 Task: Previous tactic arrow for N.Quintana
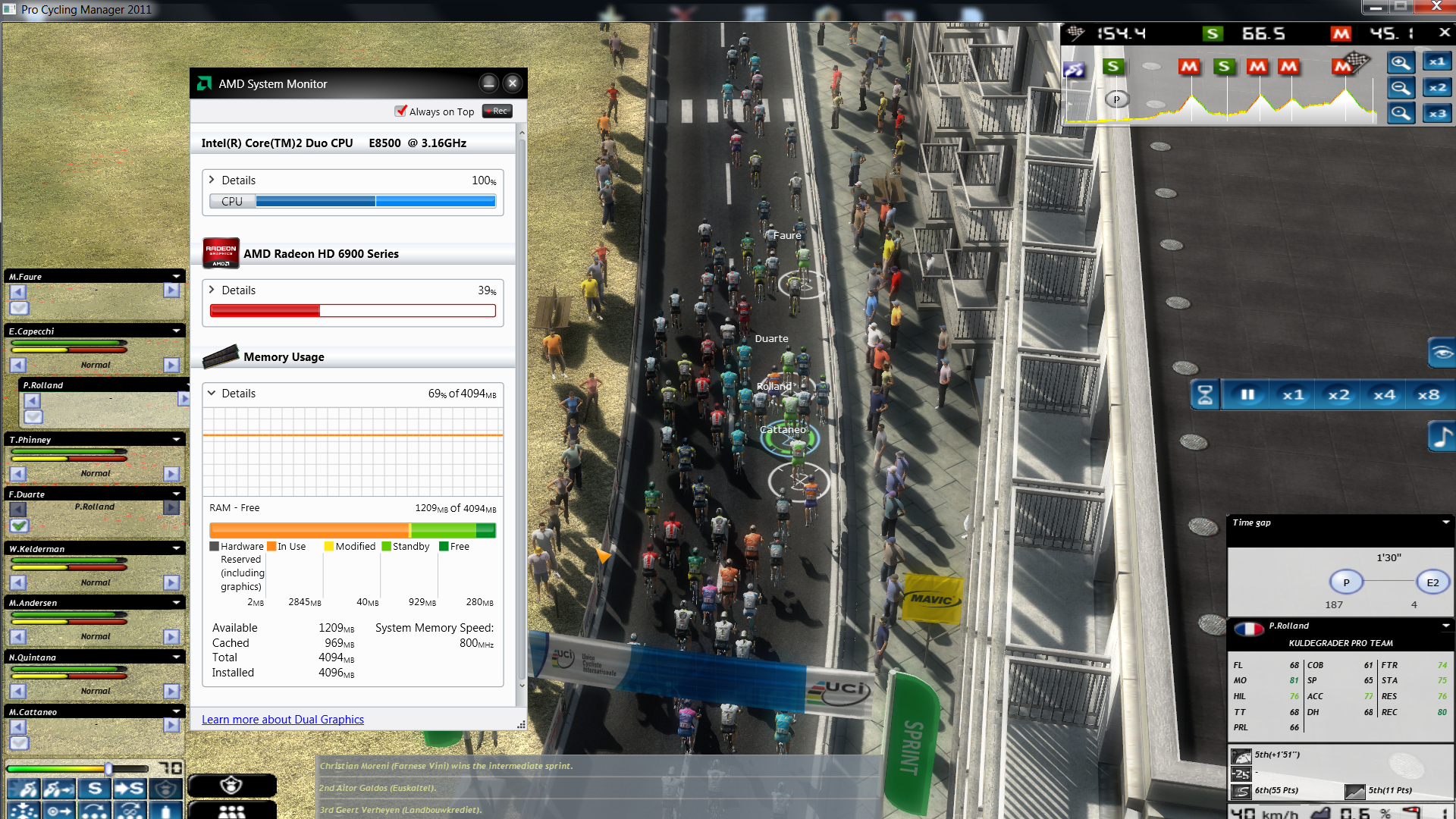tap(18, 692)
